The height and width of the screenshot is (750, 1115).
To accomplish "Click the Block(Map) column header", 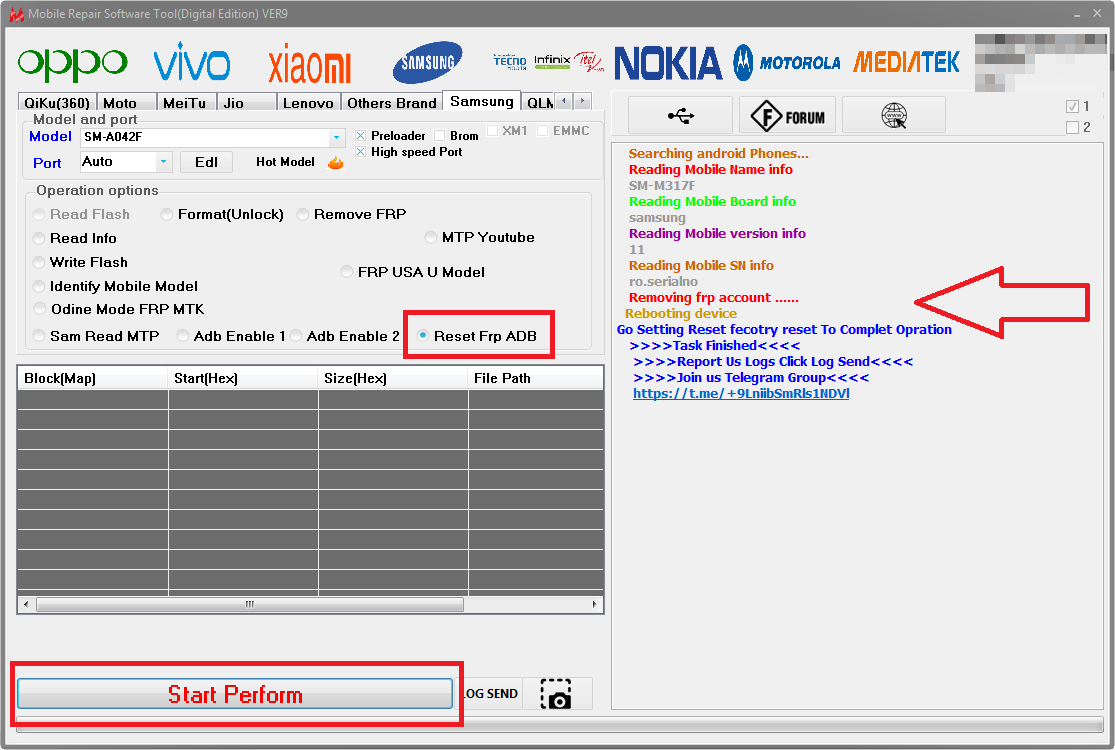I will click(x=93, y=378).
